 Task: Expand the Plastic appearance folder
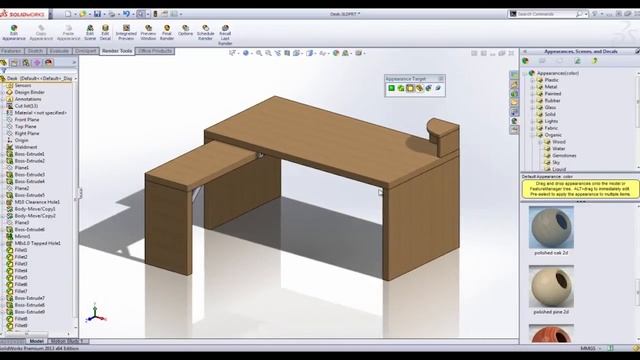(532, 80)
